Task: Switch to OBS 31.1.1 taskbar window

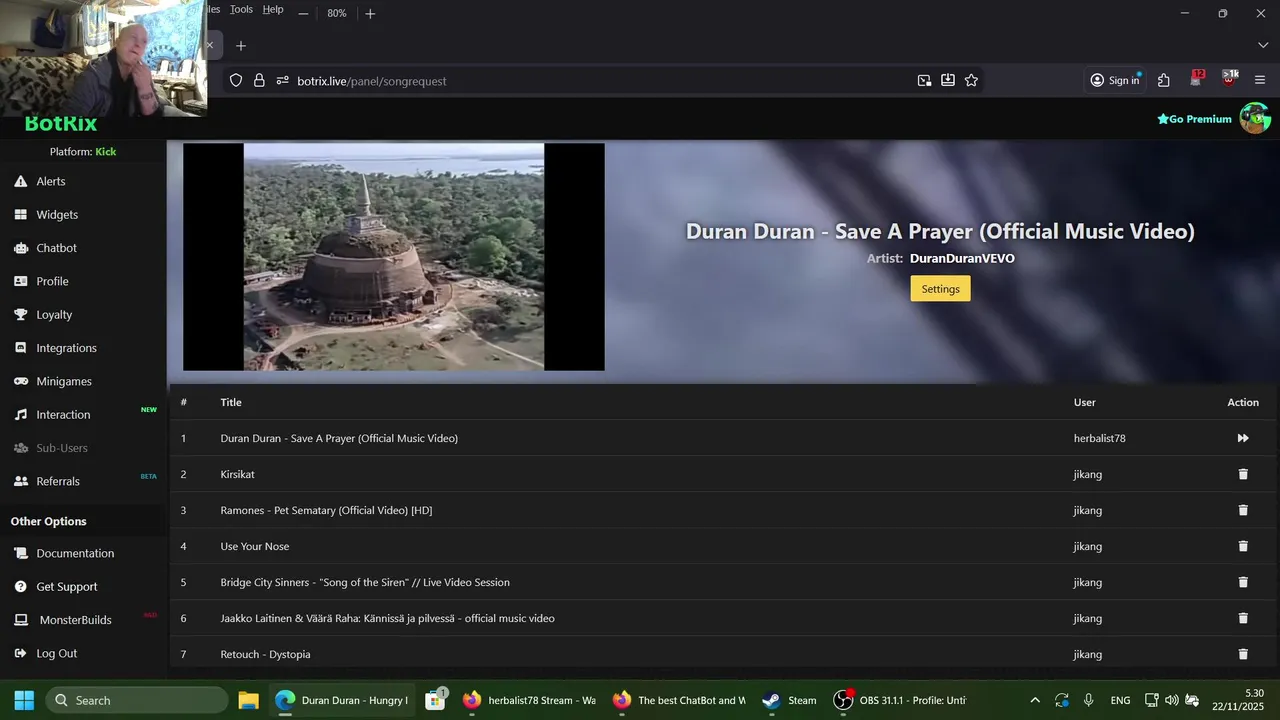Action: pyautogui.click(x=900, y=700)
